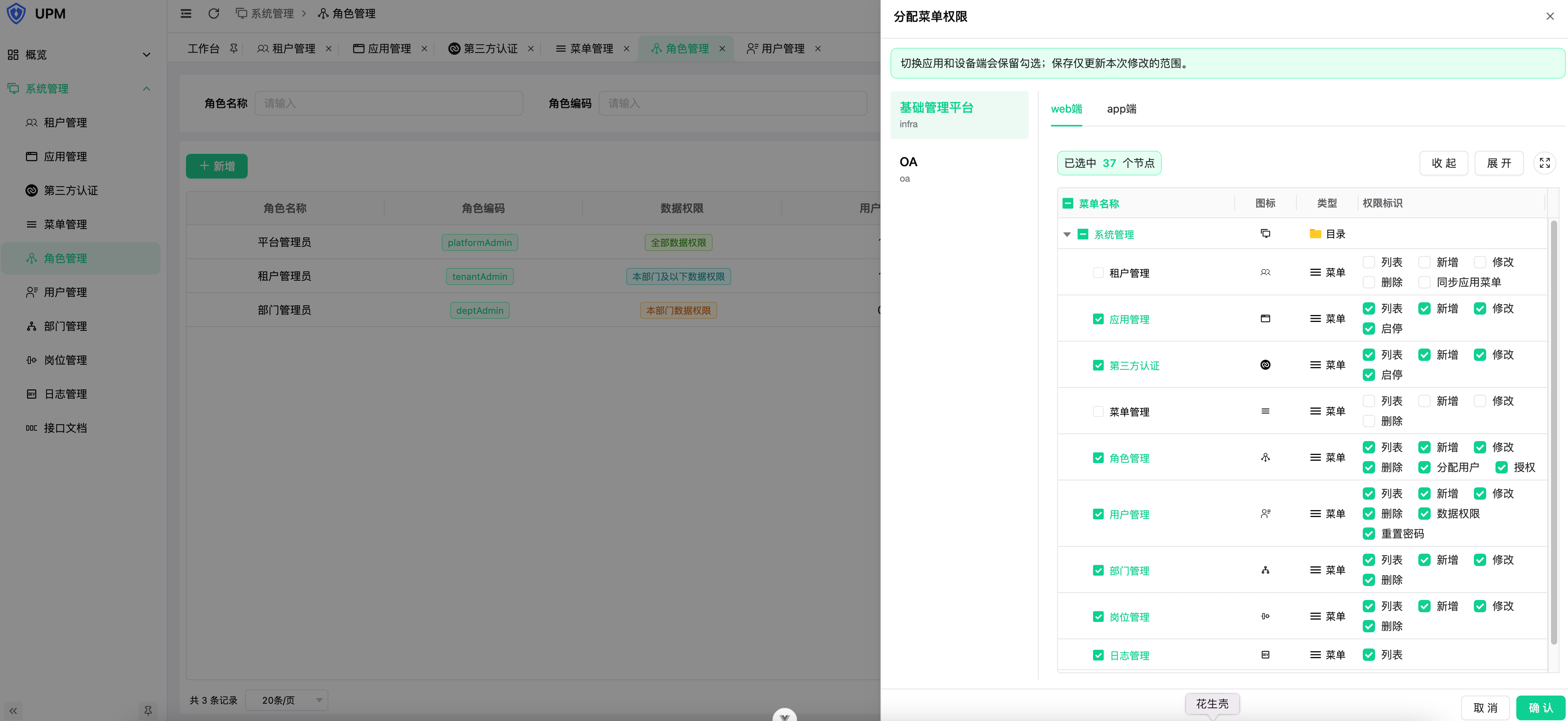Close the 菜单管理 tab

point(626,49)
